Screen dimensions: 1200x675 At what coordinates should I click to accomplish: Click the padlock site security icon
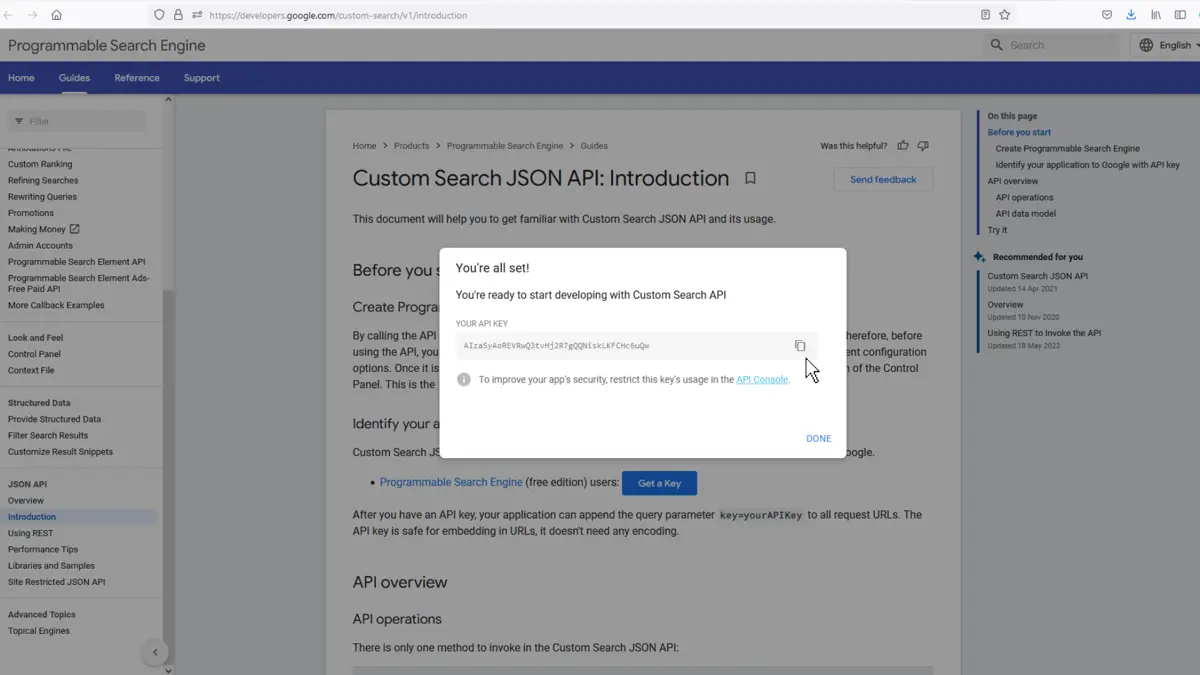click(x=178, y=15)
